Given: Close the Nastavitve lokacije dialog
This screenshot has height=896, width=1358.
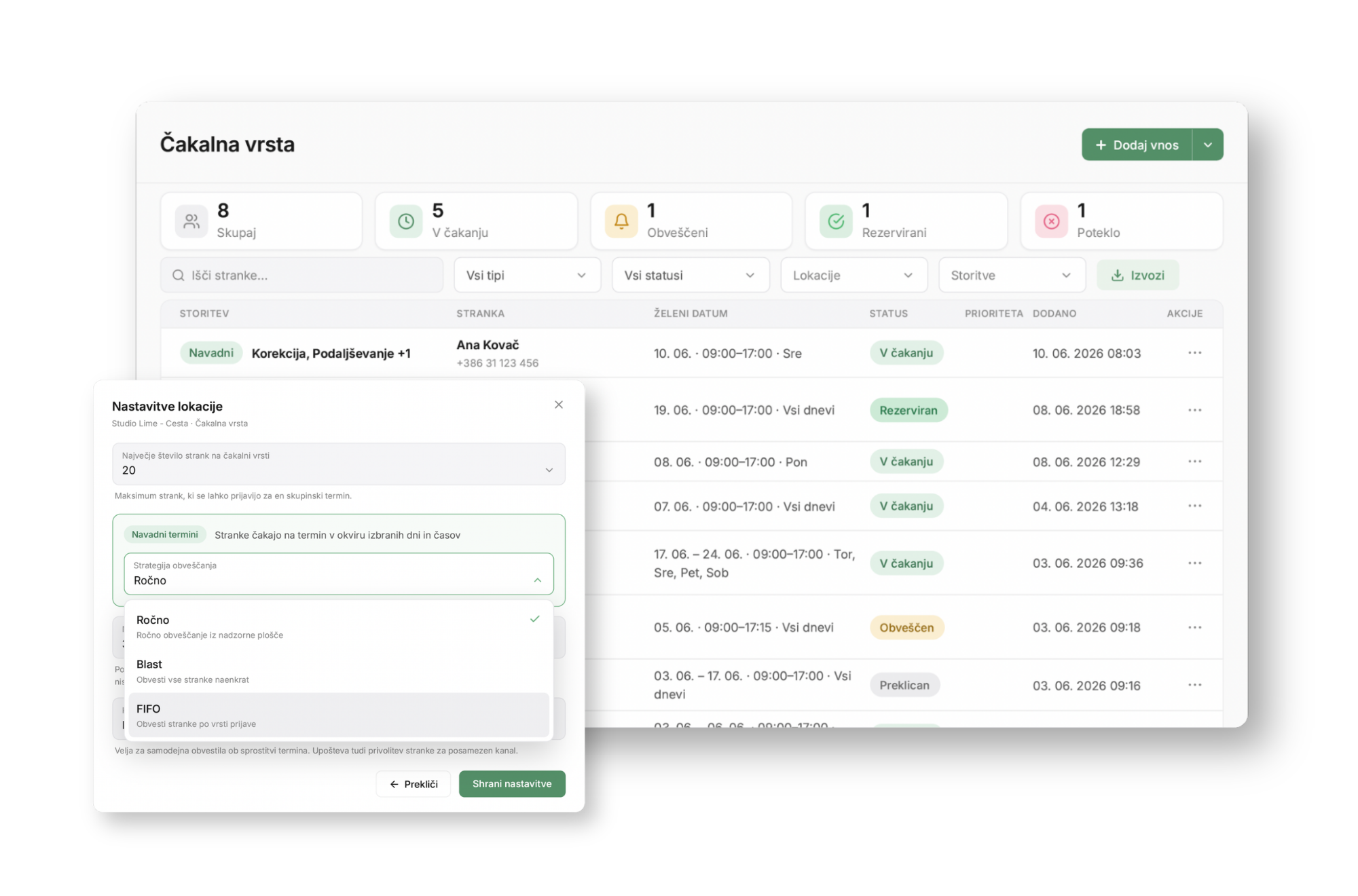Looking at the screenshot, I should click(x=559, y=405).
